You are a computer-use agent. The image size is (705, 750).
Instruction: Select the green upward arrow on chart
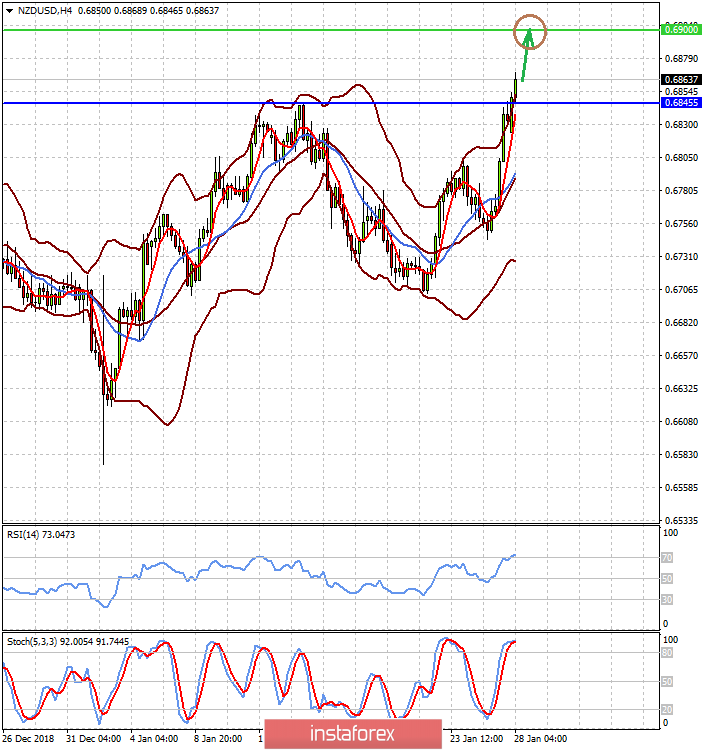524,63
